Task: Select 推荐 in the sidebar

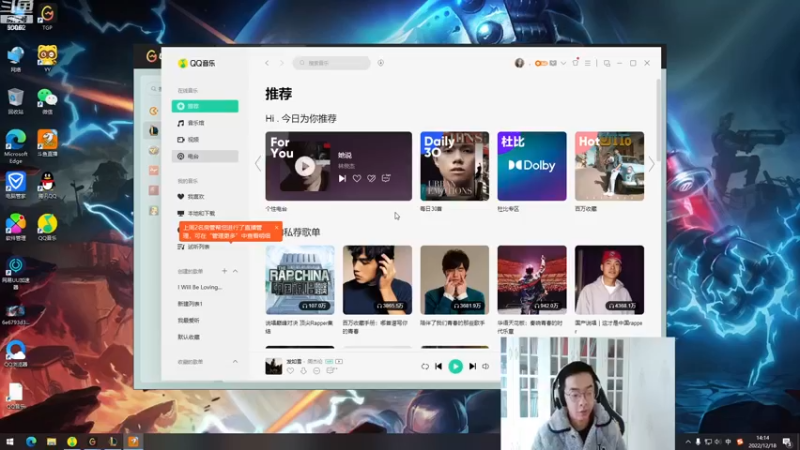Action: pyautogui.click(x=205, y=106)
